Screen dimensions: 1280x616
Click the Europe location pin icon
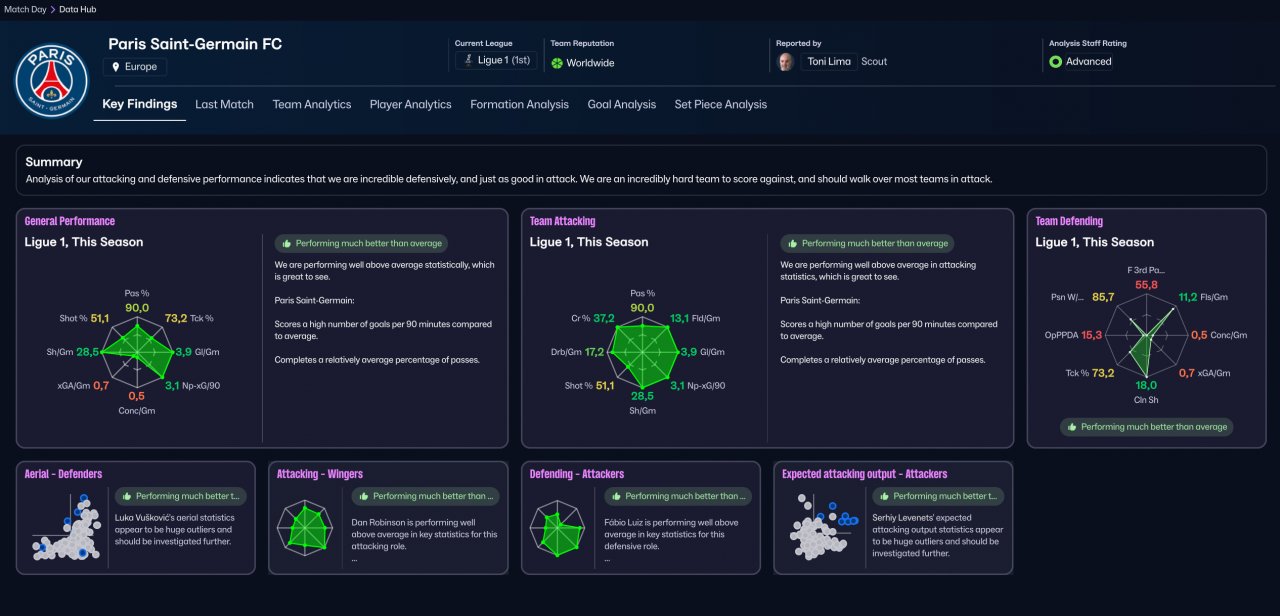[x=116, y=67]
